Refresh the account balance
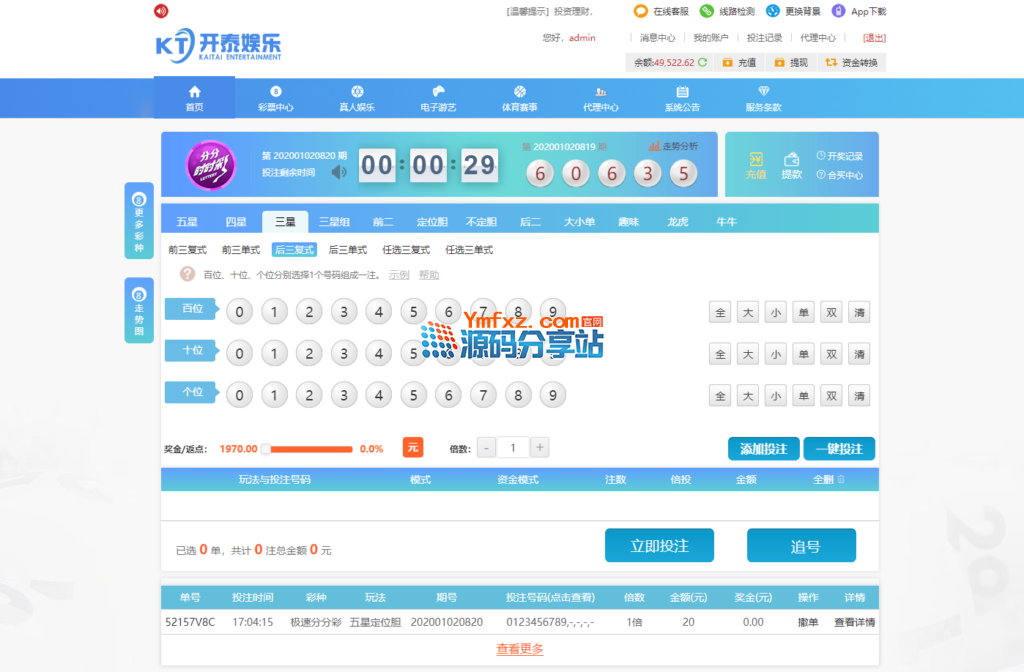 [703, 62]
